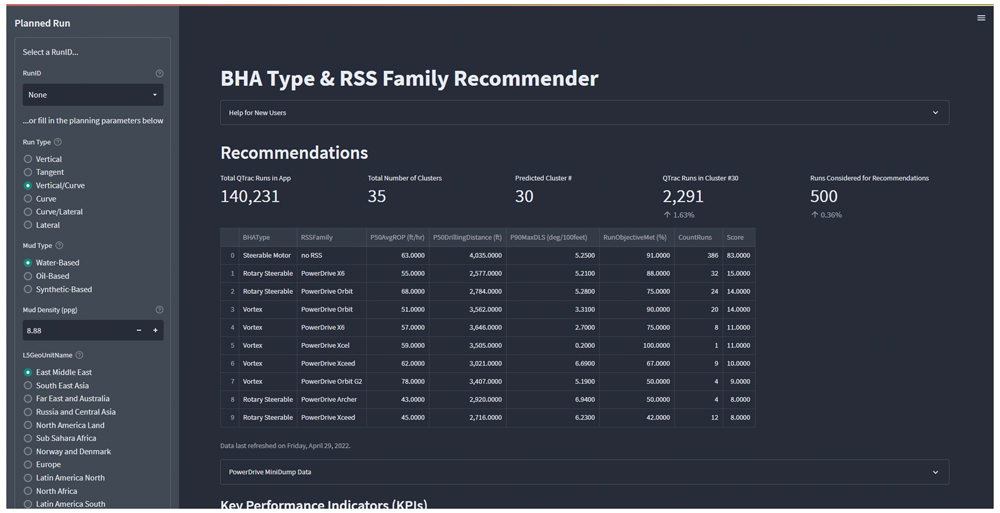Click the help icon next to RunID
The width and height of the screenshot is (1000, 513).
159,74
